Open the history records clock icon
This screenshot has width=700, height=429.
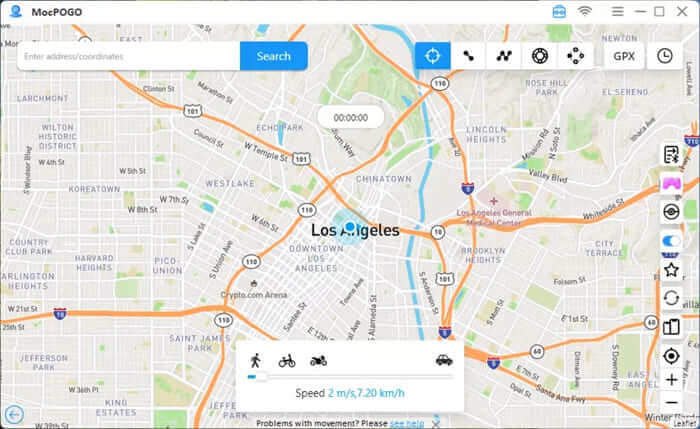tap(665, 56)
